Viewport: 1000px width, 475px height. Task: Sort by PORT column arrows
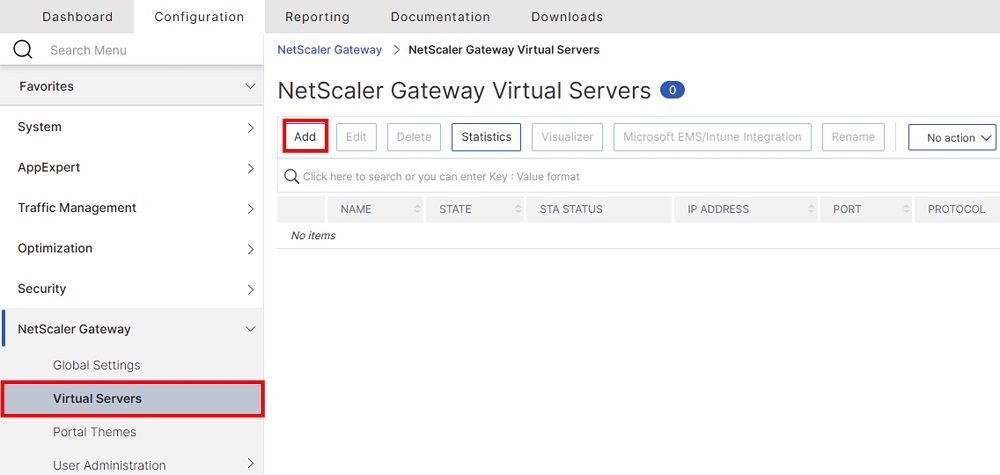click(x=906, y=209)
